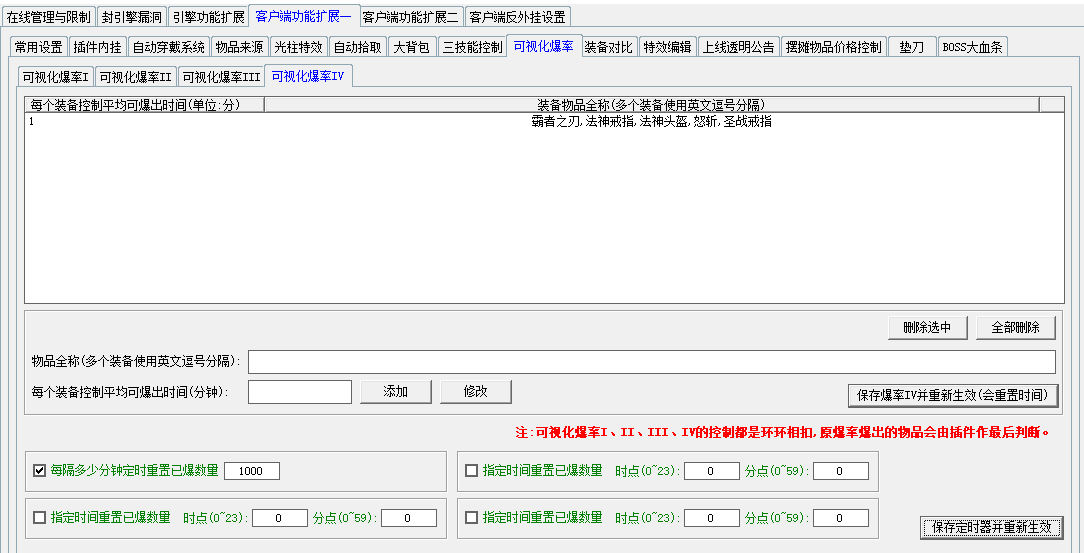1084x553 pixels.
Task: Open the 大背包 tab
Action: click(411, 47)
